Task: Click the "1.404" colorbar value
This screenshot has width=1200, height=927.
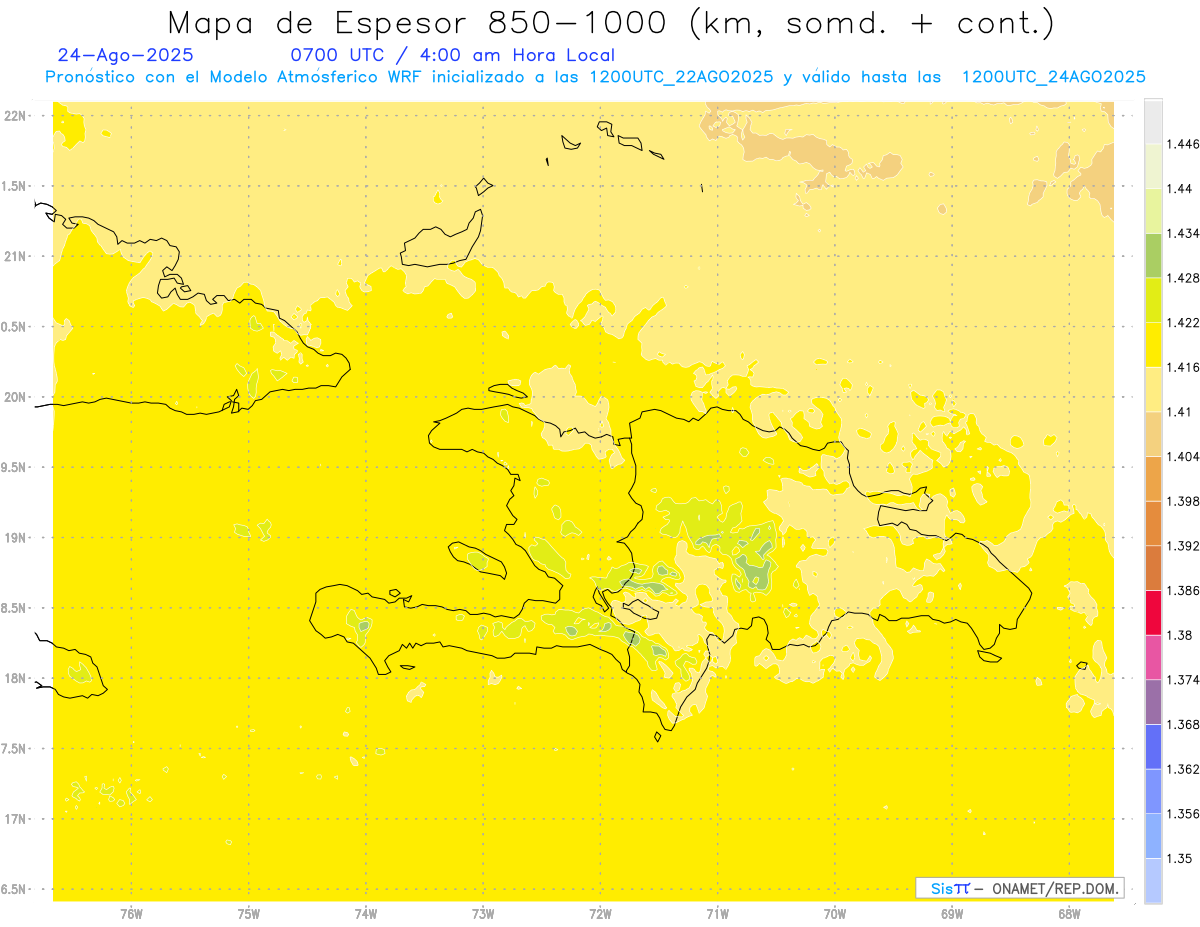Action: coord(1183,456)
